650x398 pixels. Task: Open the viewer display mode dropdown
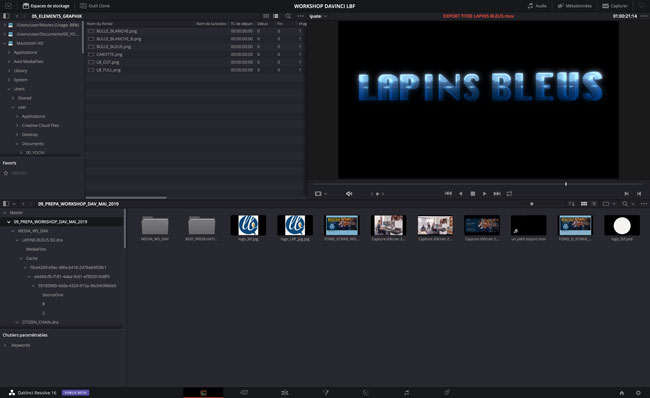[320, 194]
